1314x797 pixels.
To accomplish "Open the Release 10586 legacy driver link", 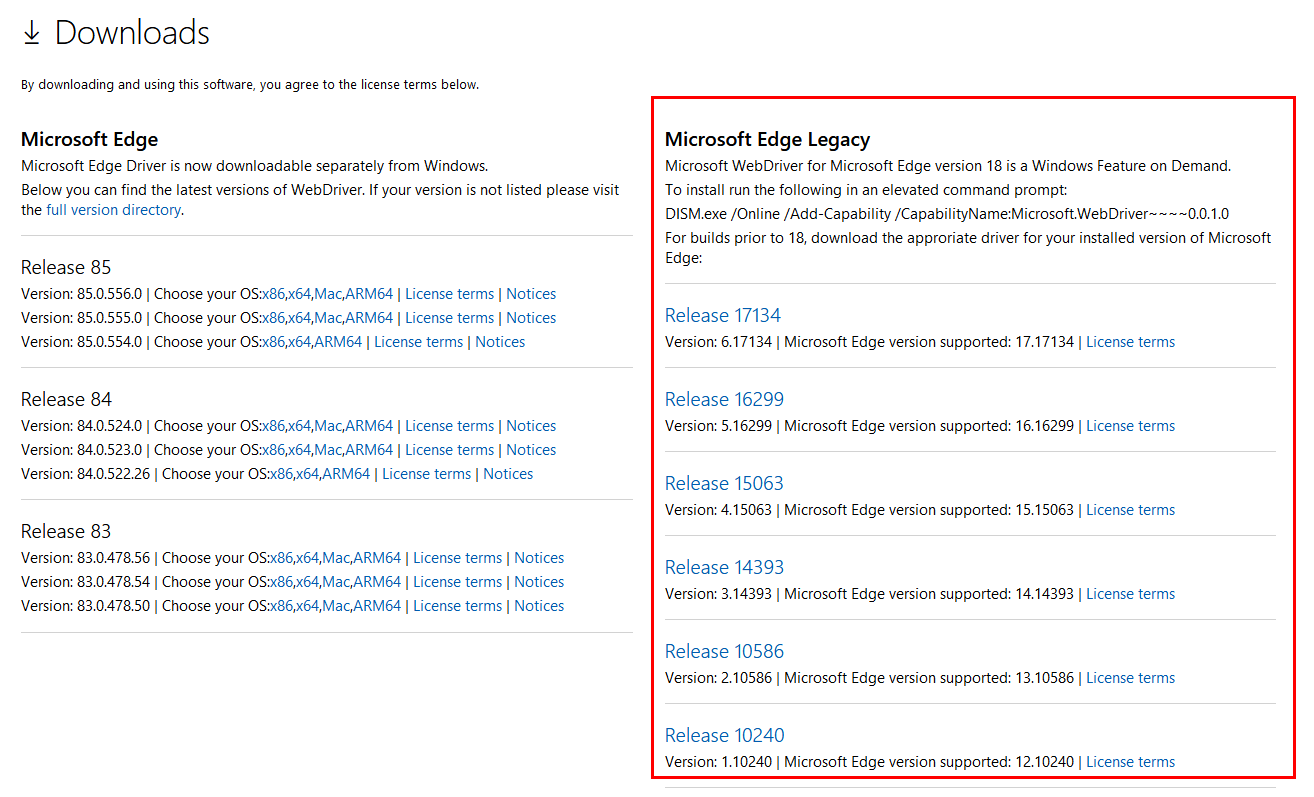I will (724, 651).
